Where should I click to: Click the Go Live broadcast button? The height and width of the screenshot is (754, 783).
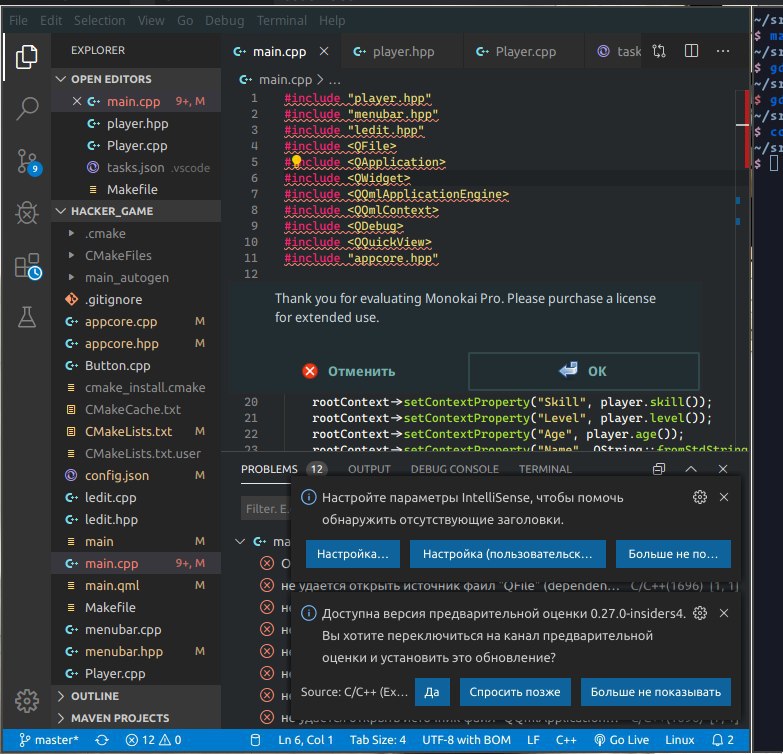pos(622,740)
